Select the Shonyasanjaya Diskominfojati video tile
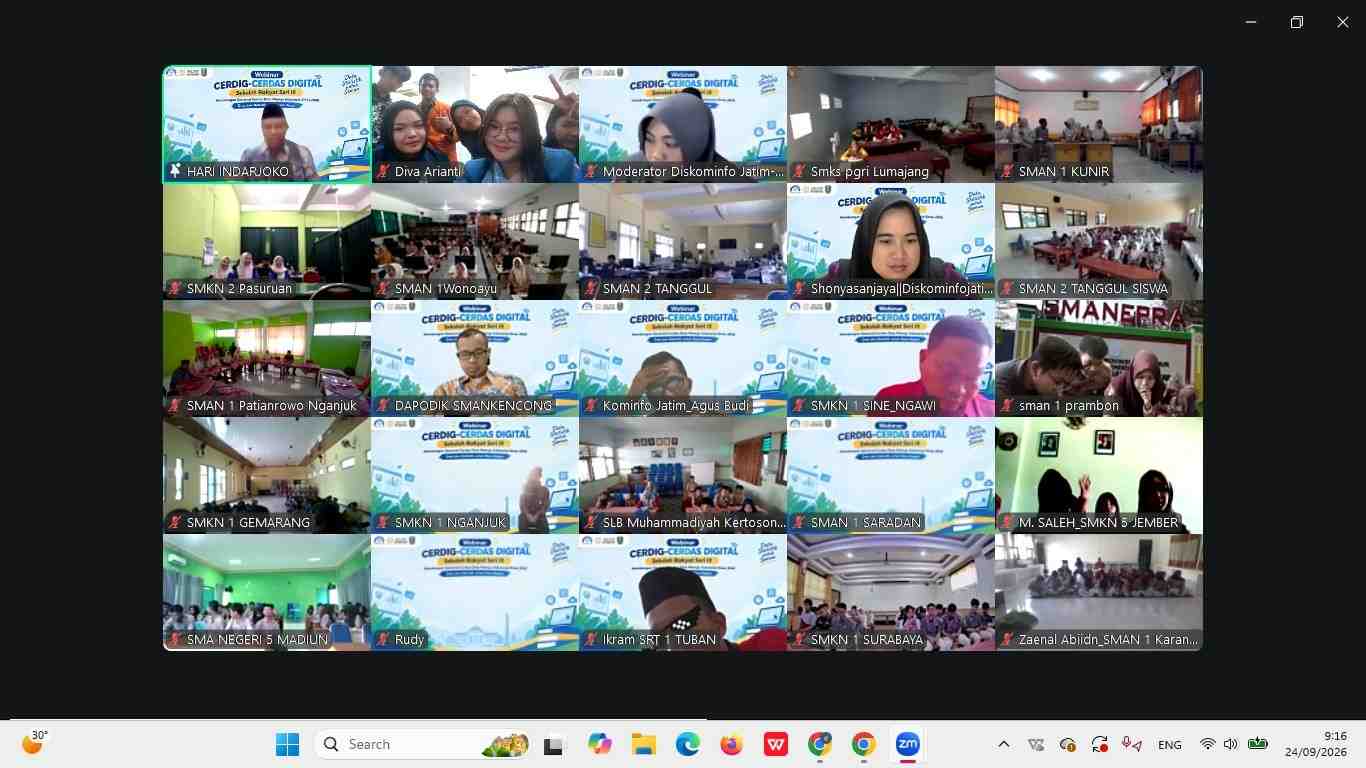 pos(891,241)
